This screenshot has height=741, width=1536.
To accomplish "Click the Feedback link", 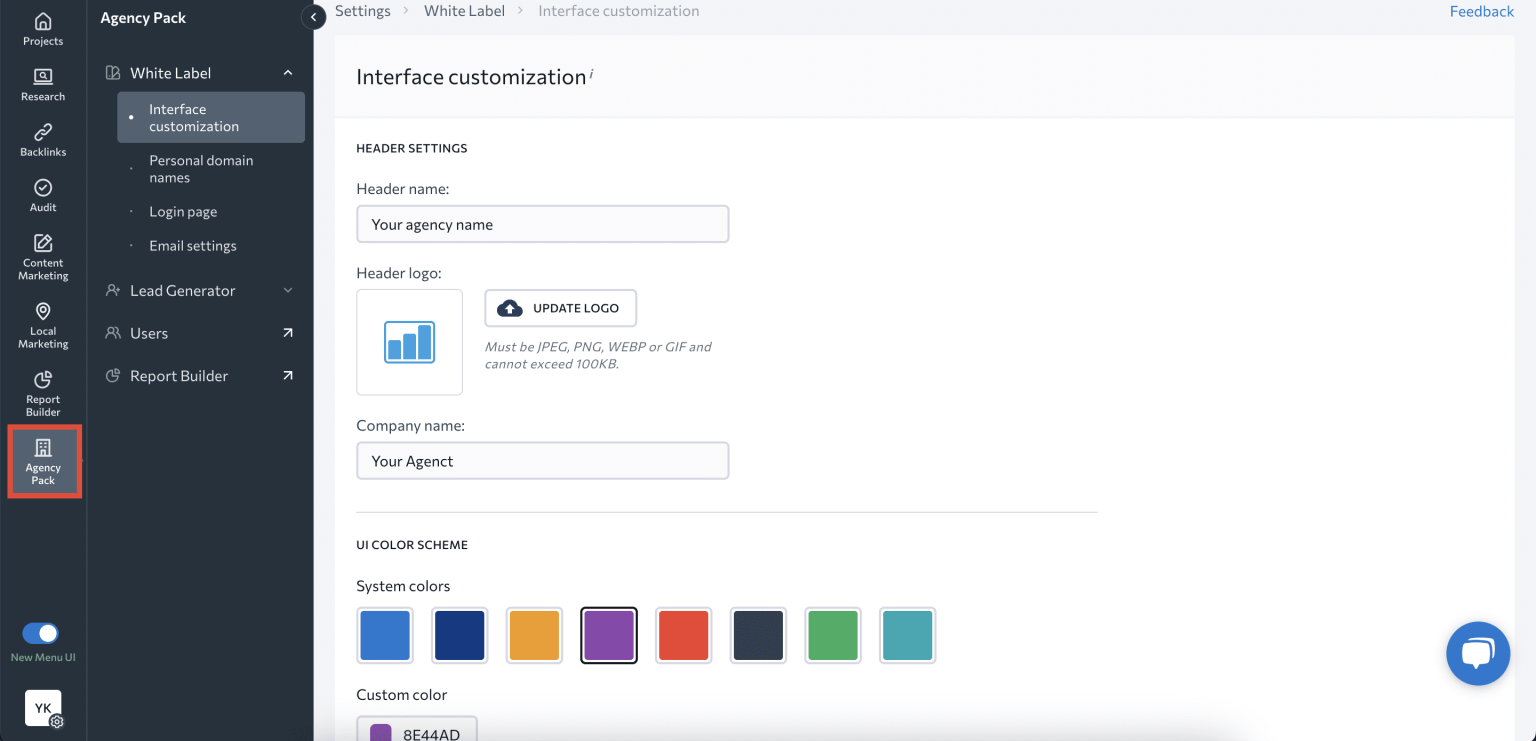I will 1481,11.
